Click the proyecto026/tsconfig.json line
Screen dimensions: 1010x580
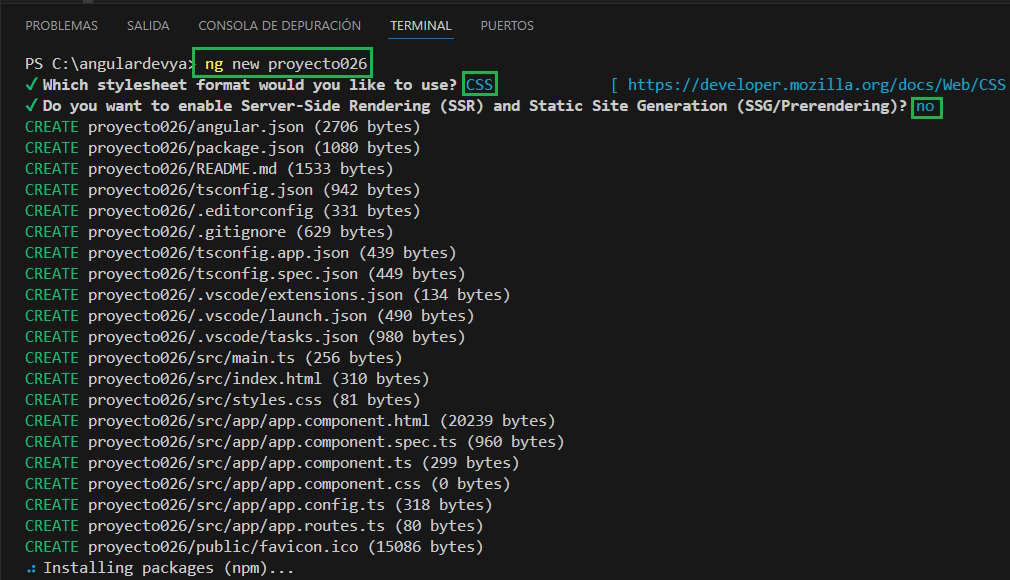coord(222,189)
